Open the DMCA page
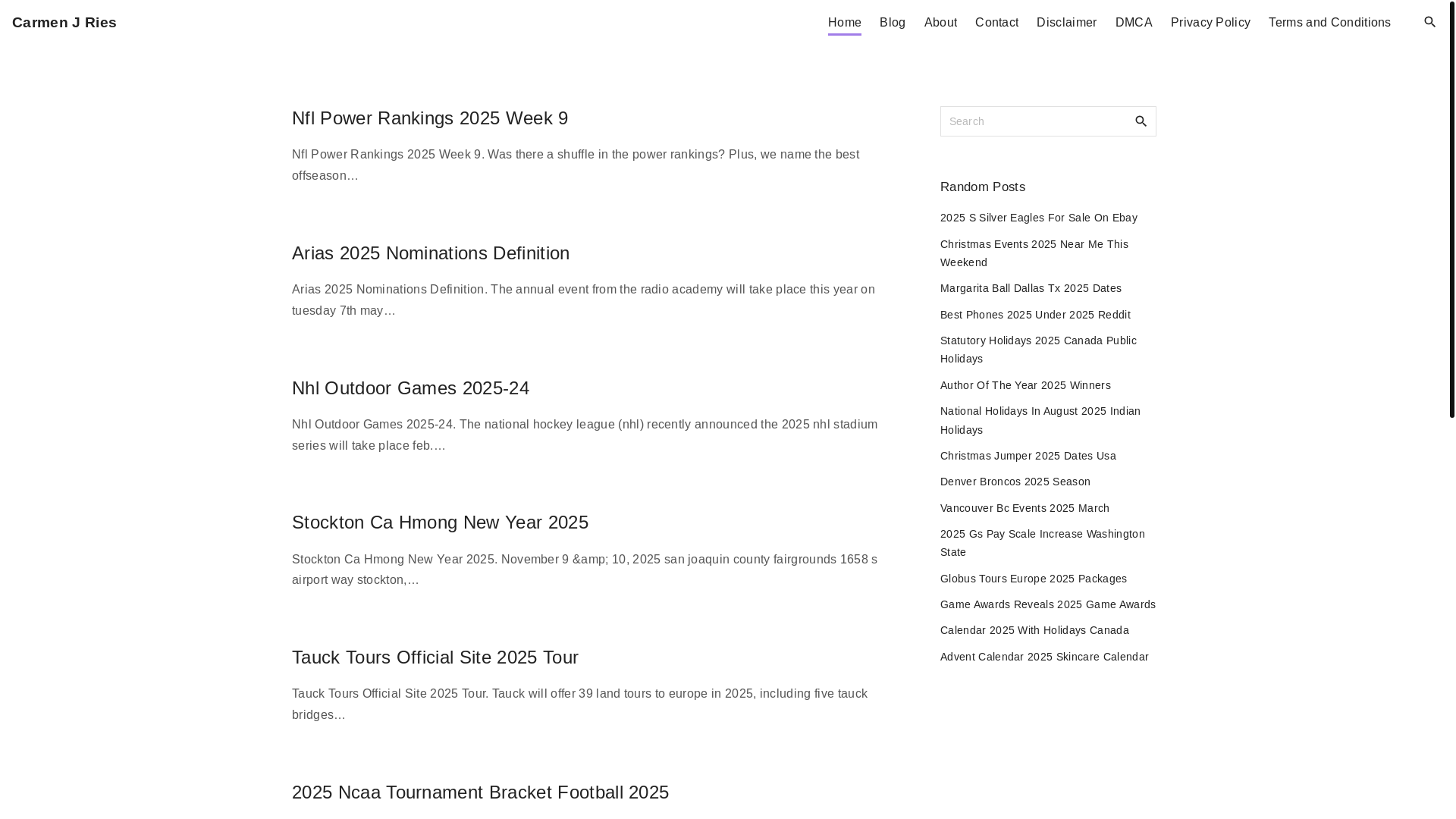 [1134, 23]
